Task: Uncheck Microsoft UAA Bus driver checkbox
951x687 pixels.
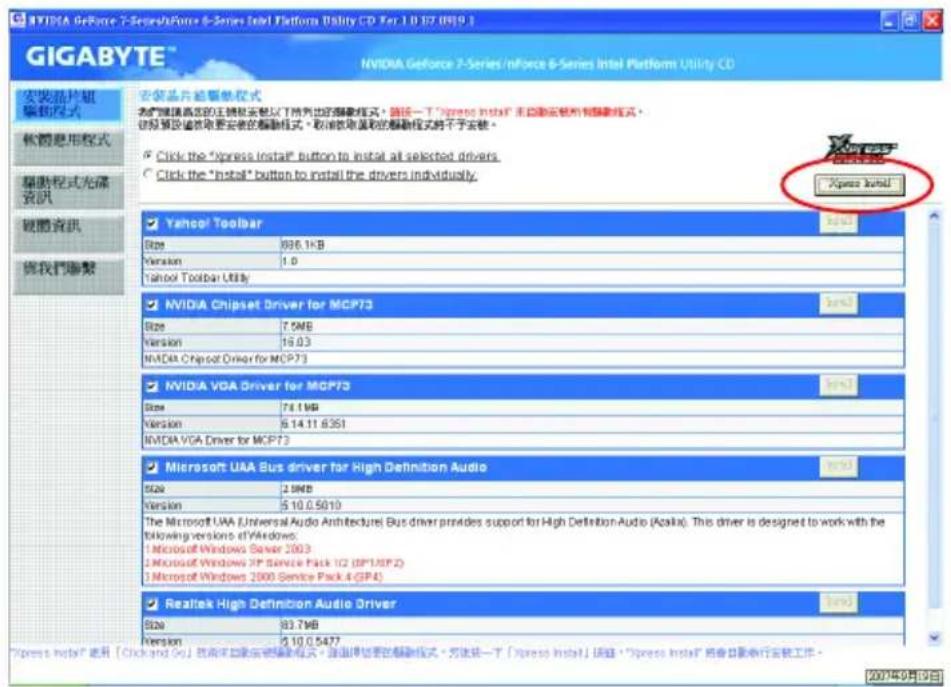Action: pyautogui.click(x=152, y=467)
